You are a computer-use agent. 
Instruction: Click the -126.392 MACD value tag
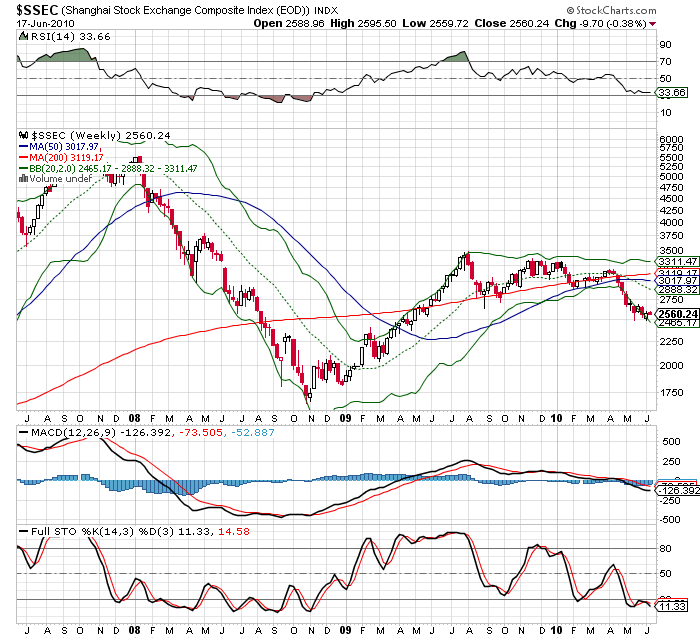point(678,491)
